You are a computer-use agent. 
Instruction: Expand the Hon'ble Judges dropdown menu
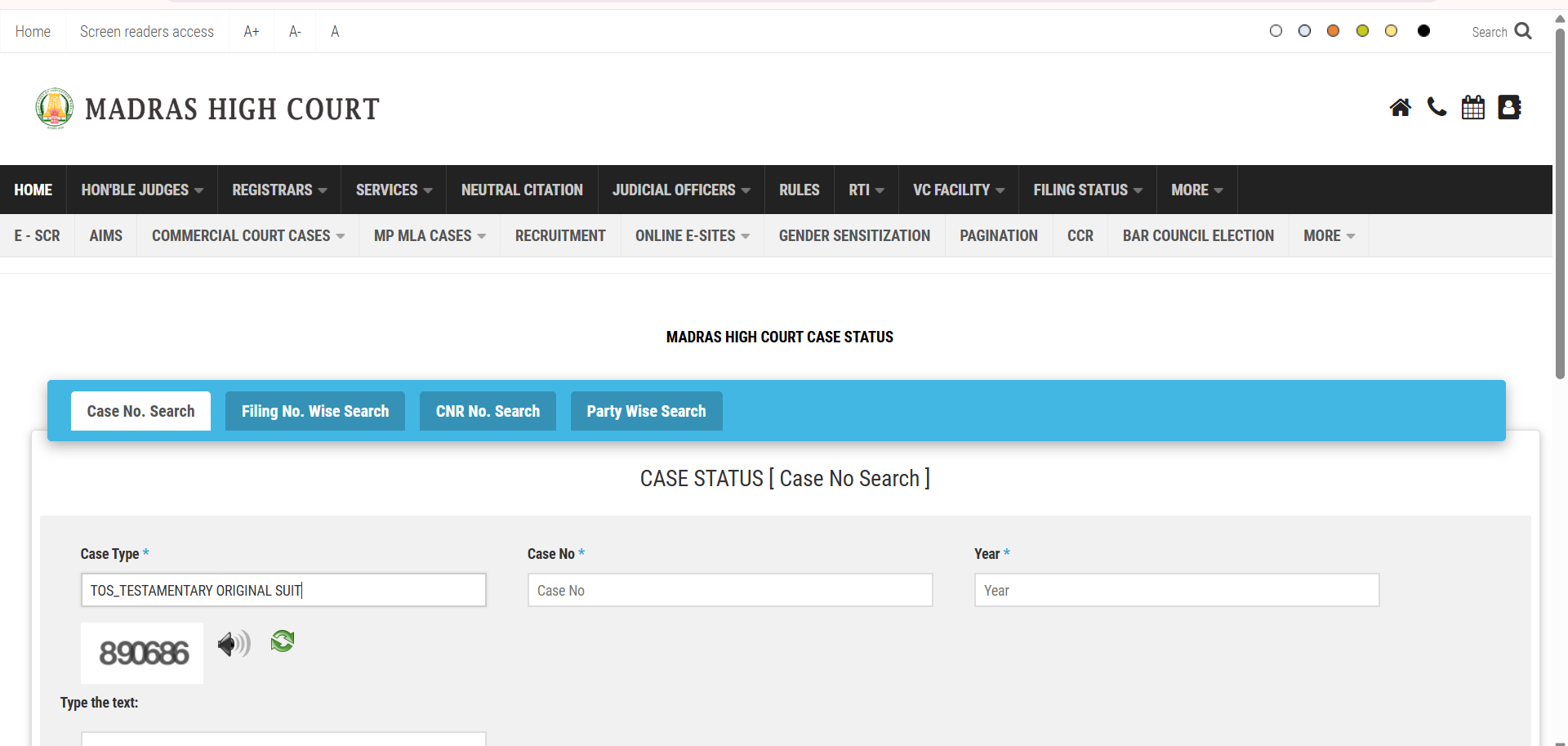click(142, 190)
